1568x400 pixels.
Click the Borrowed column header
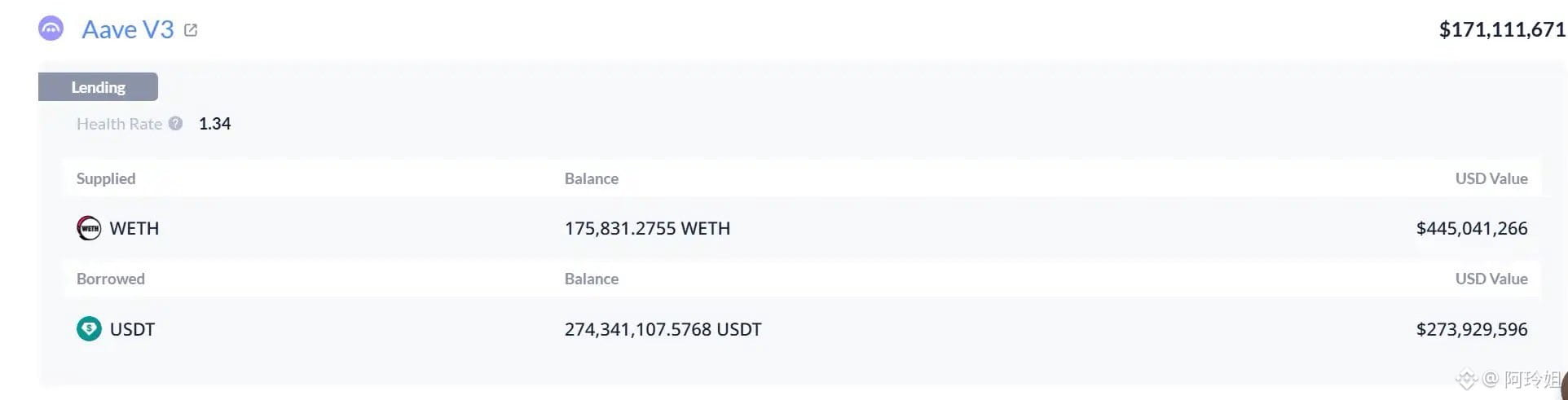tap(111, 279)
